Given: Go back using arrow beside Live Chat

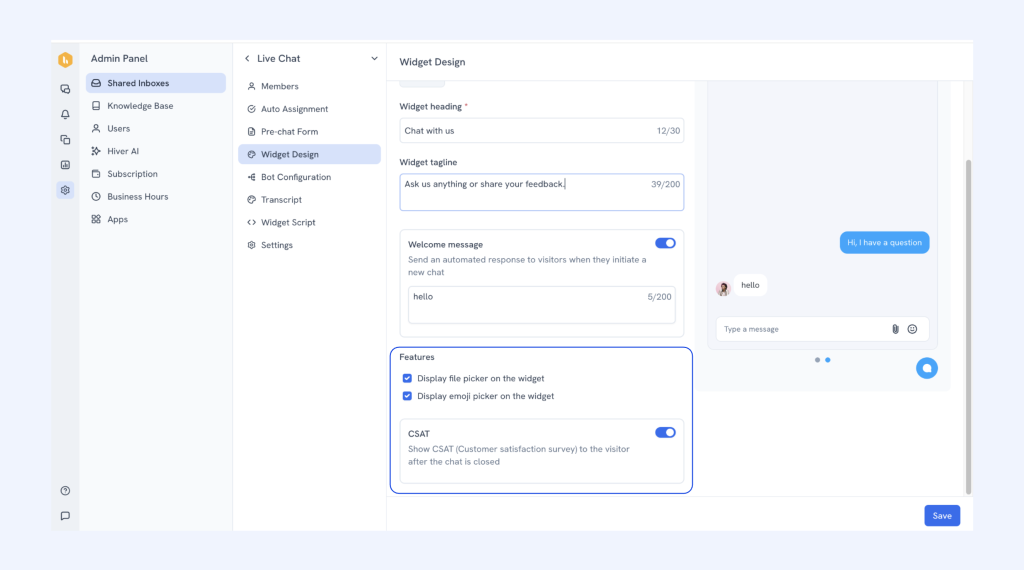Looking at the screenshot, I should [x=247, y=59].
